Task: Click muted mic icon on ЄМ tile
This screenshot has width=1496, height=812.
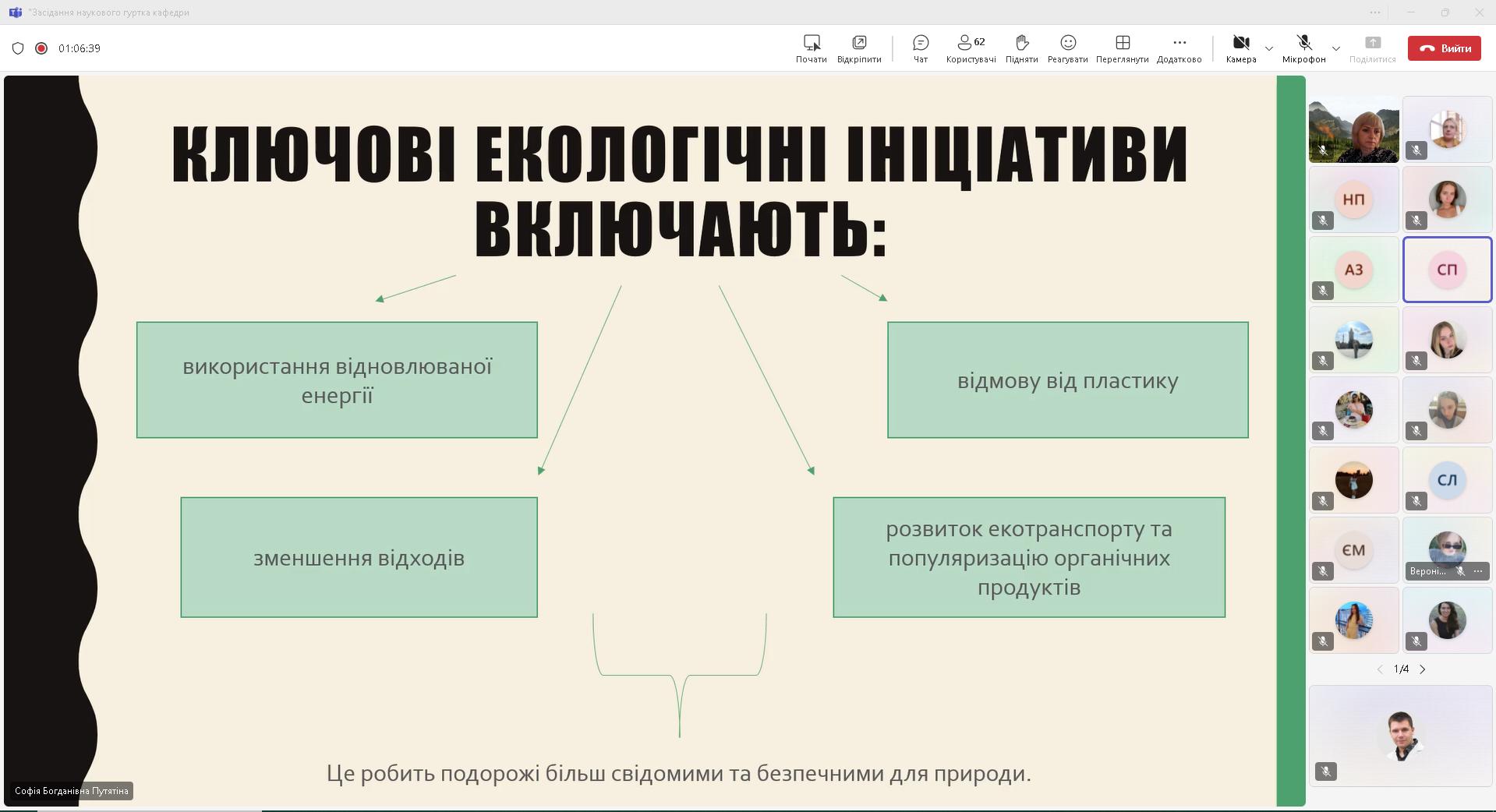Action: 1323,571
